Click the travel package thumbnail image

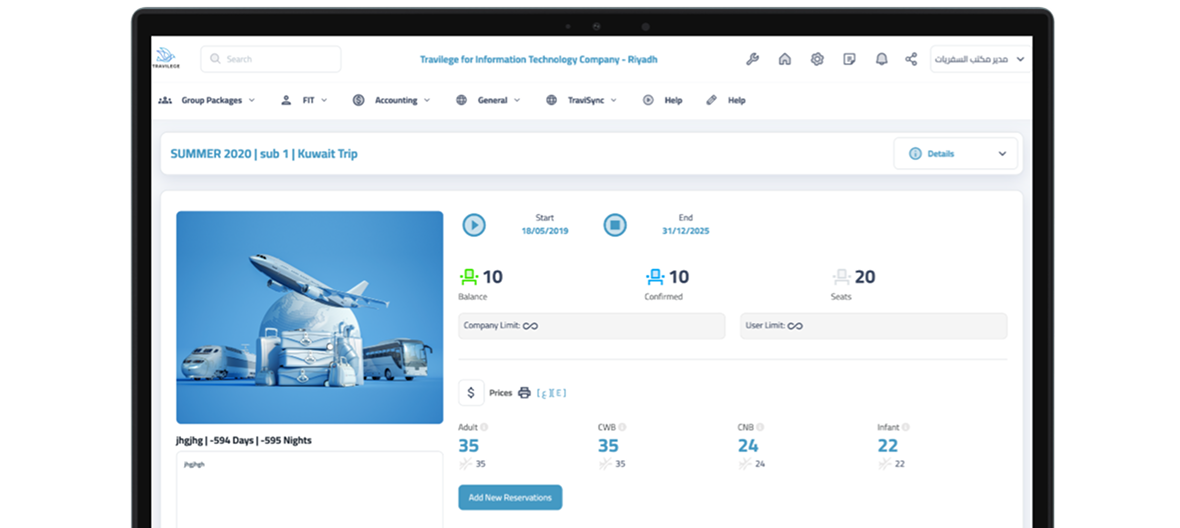tap(310, 317)
